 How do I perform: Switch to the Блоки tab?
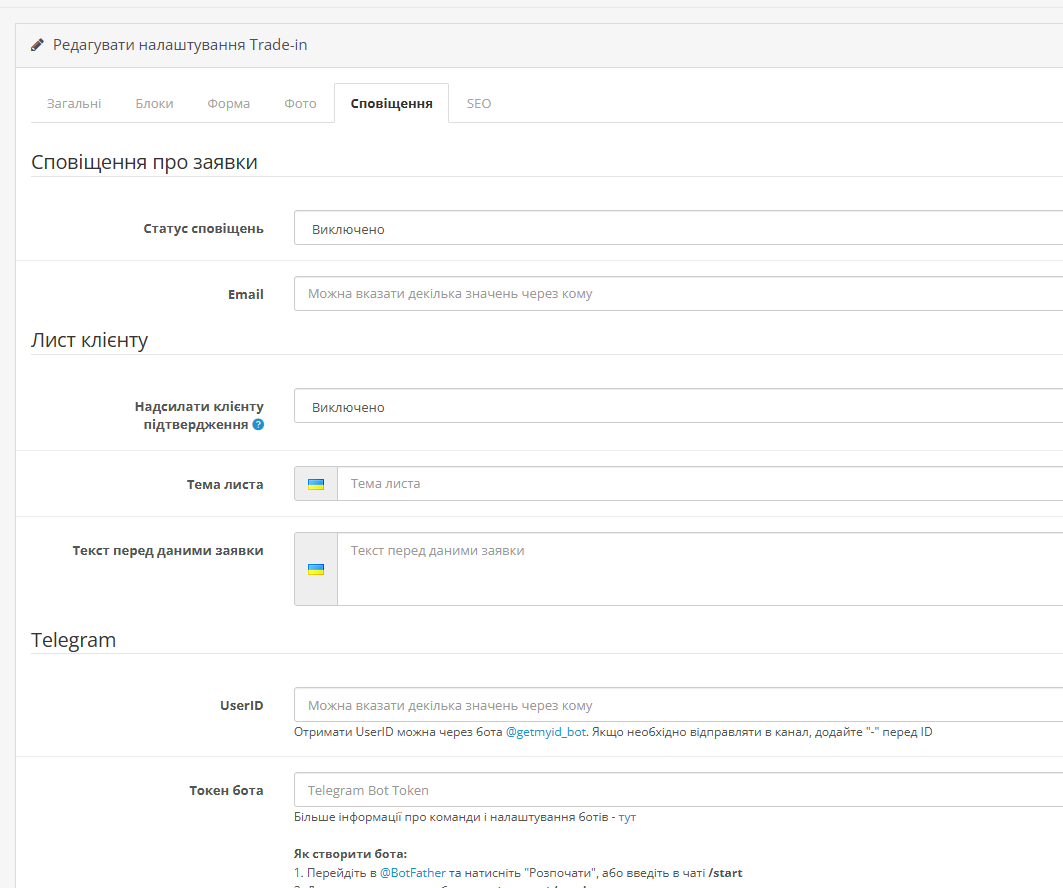(x=155, y=104)
